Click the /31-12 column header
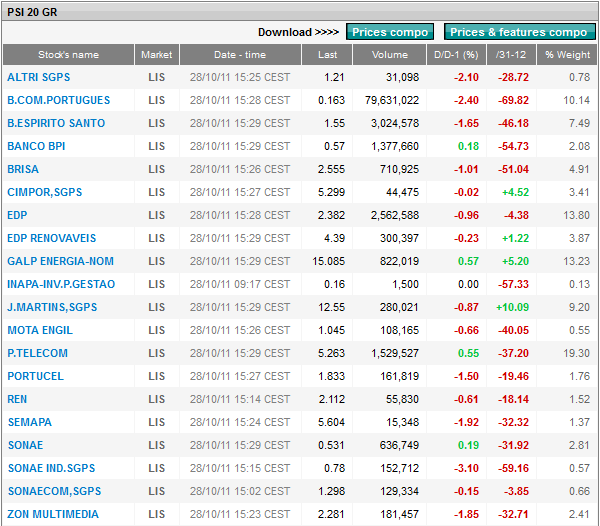This screenshot has width=600, height=526. coord(511,55)
